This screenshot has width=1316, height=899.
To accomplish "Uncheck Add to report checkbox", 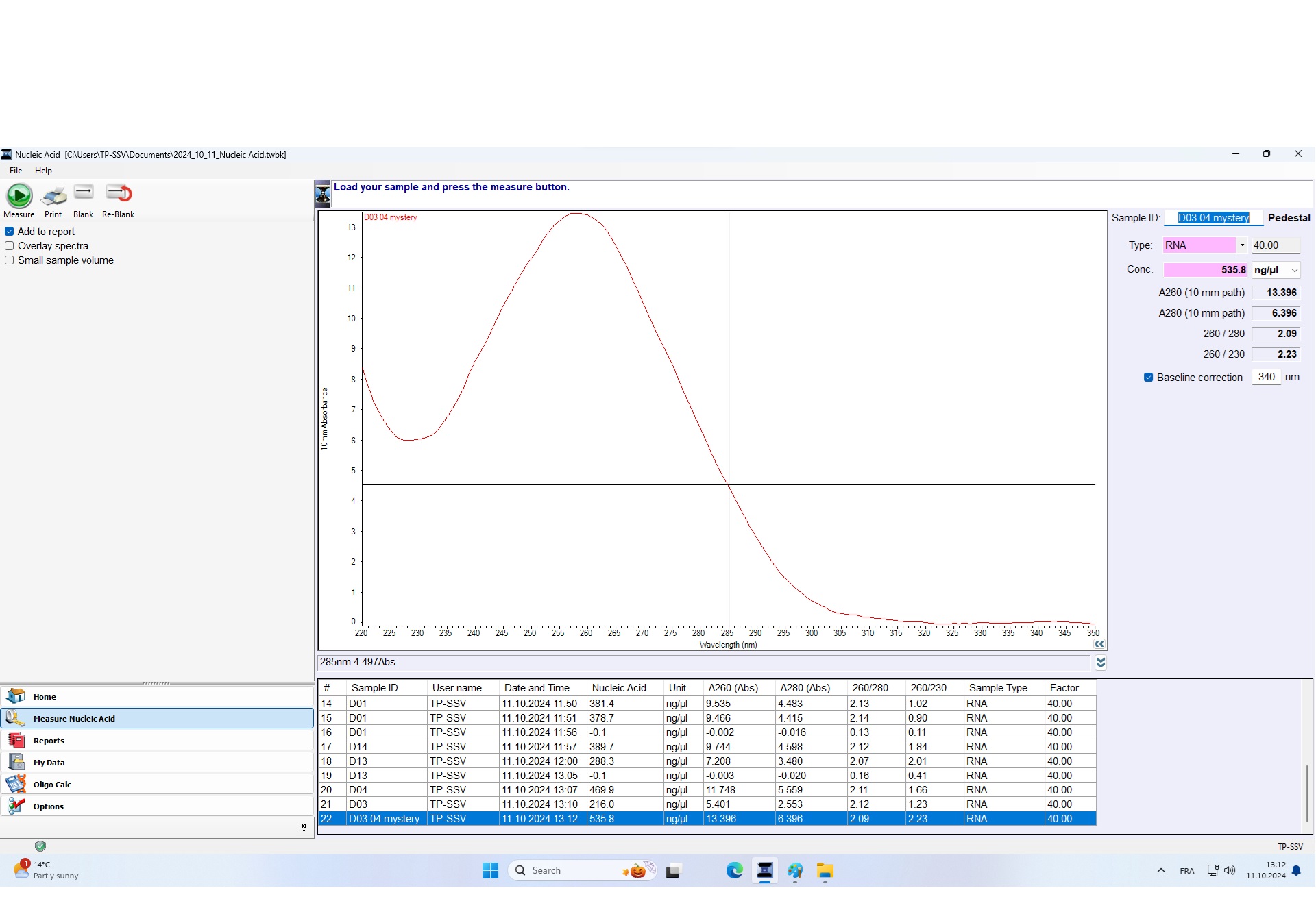I will (10, 232).
